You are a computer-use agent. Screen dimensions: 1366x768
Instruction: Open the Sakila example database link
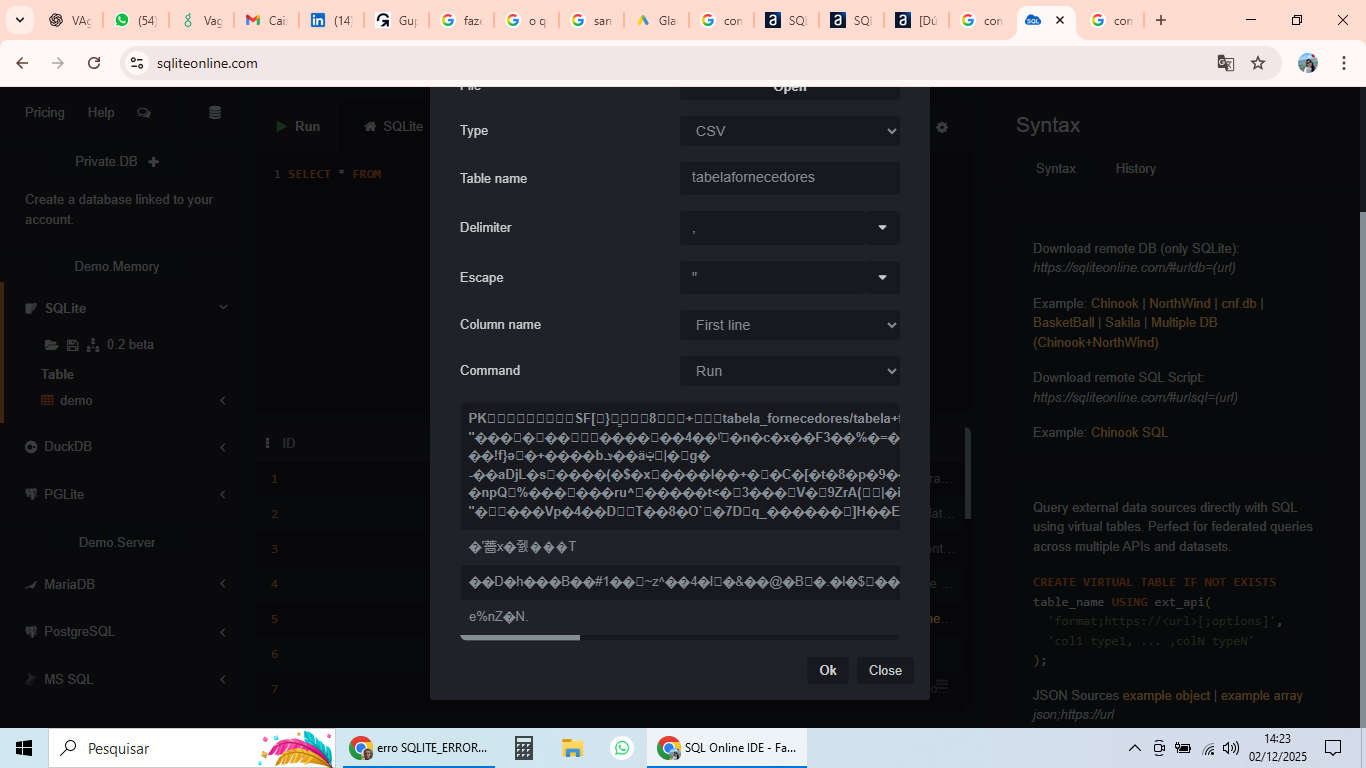[1123, 323]
